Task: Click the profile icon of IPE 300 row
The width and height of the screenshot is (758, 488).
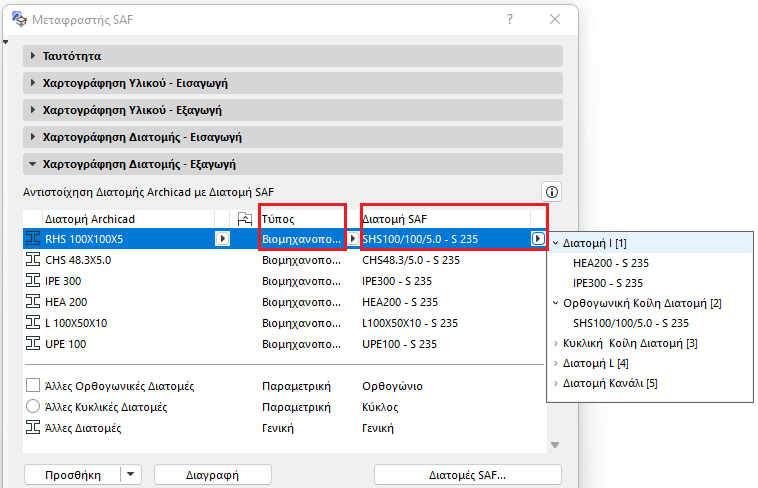Action: coord(33,281)
